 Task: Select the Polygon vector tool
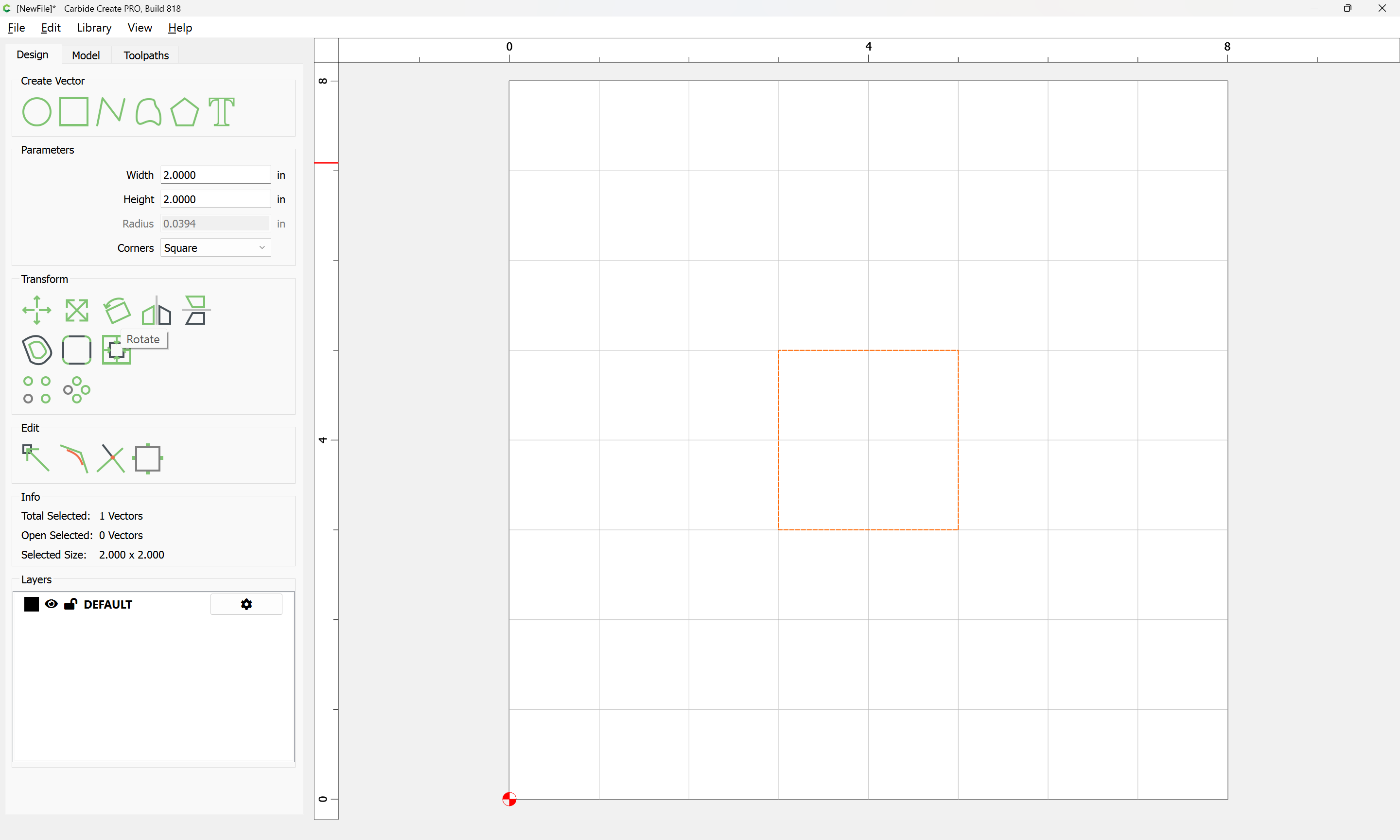[184, 111]
